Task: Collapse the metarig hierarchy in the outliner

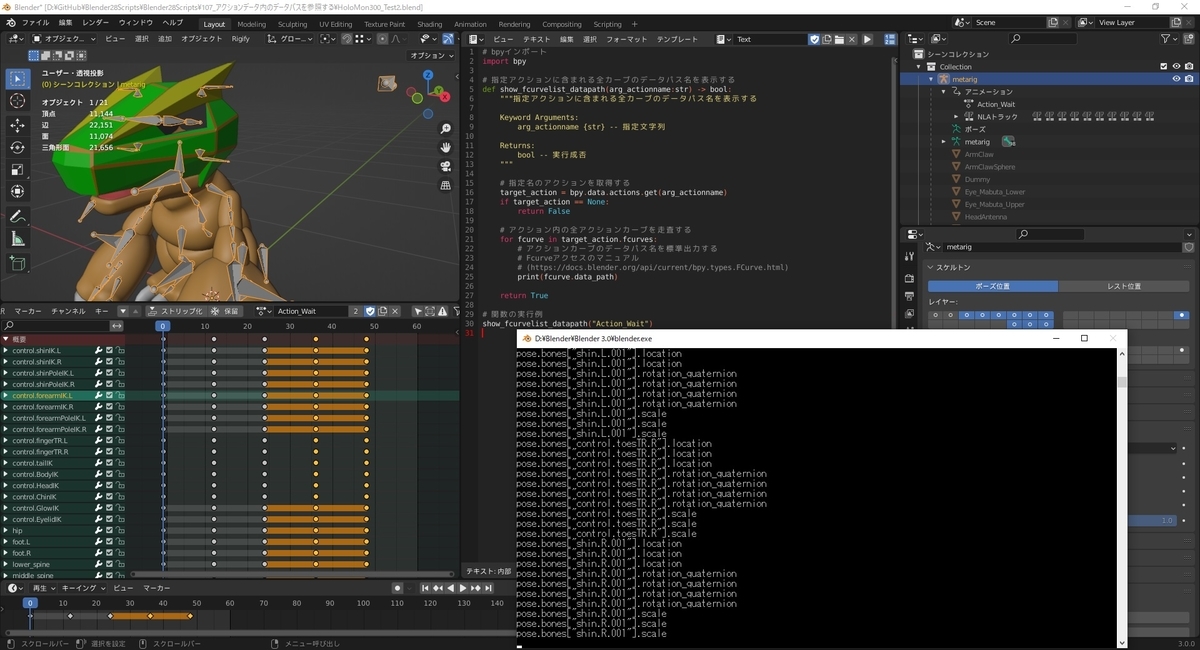Action: (931, 79)
